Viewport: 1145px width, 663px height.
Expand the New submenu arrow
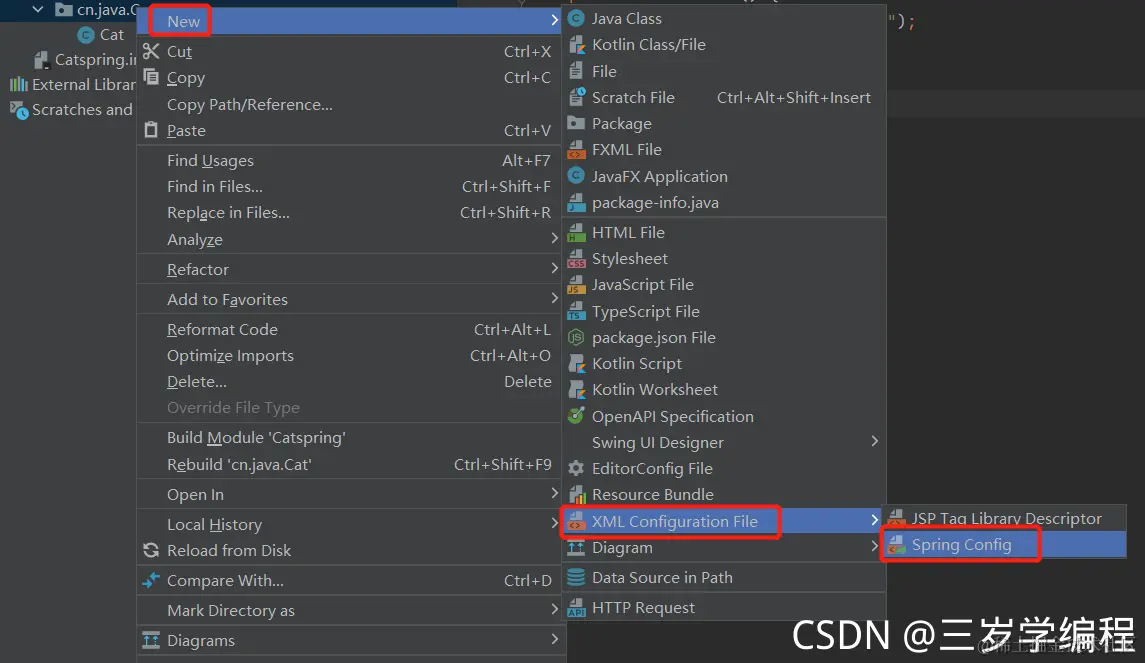[x=554, y=21]
